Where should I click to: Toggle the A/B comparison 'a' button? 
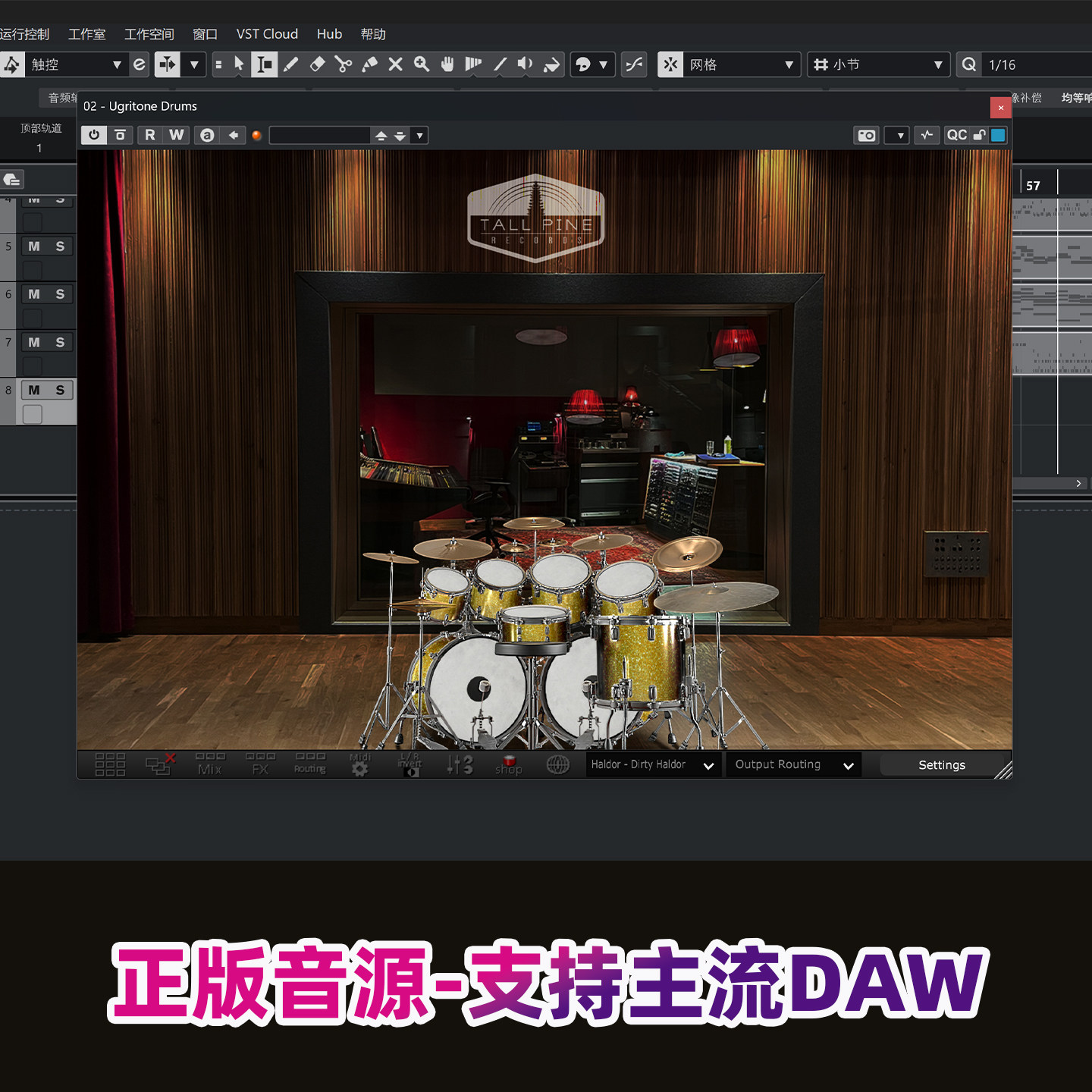[206, 135]
